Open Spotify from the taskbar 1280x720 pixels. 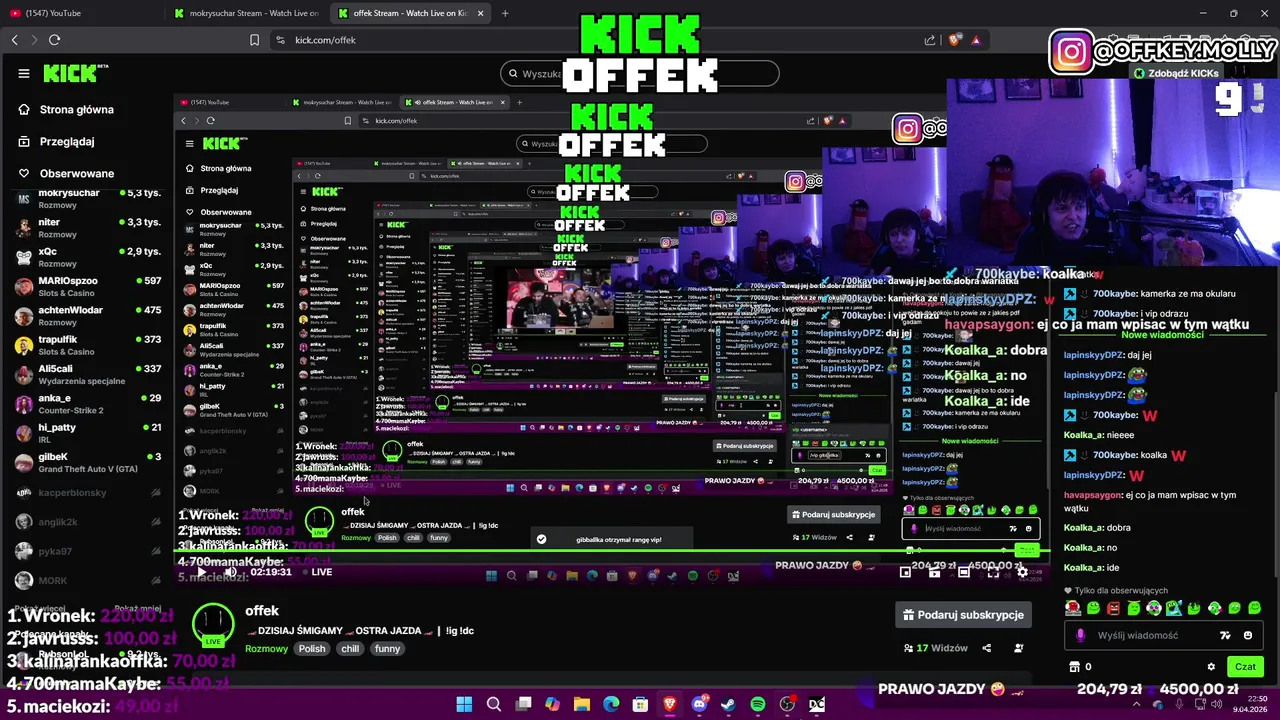pyautogui.click(x=758, y=704)
